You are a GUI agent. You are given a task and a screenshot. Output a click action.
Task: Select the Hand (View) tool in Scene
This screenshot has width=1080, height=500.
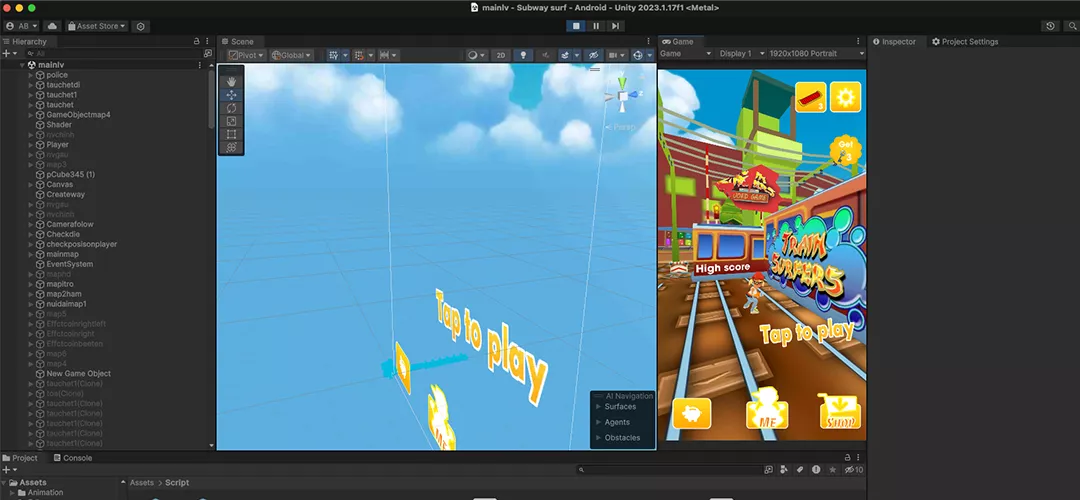(x=231, y=81)
